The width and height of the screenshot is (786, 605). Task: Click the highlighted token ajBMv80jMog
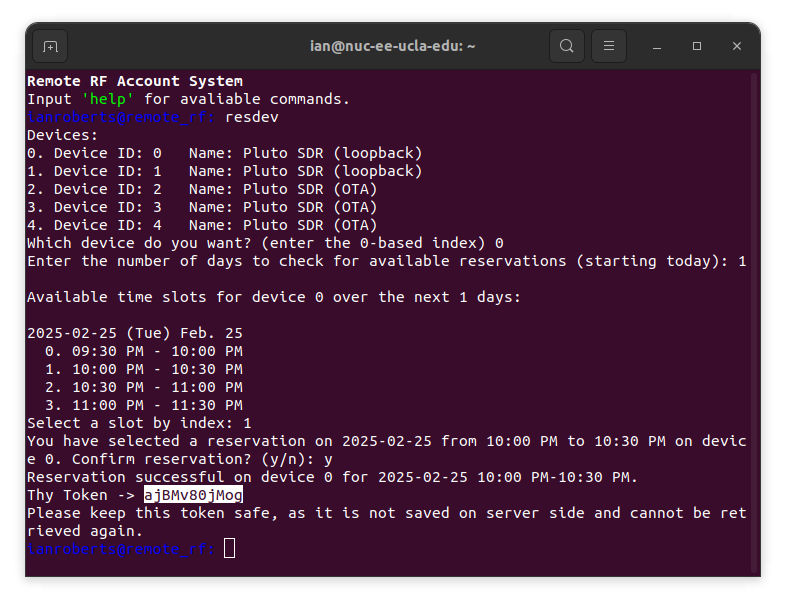click(193, 495)
